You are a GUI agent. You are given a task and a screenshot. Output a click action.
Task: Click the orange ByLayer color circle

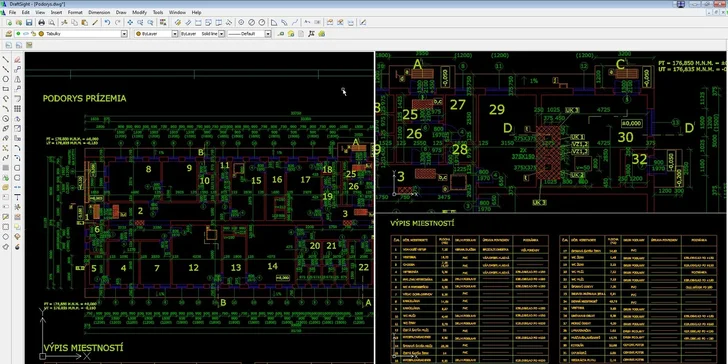click(x=138, y=33)
